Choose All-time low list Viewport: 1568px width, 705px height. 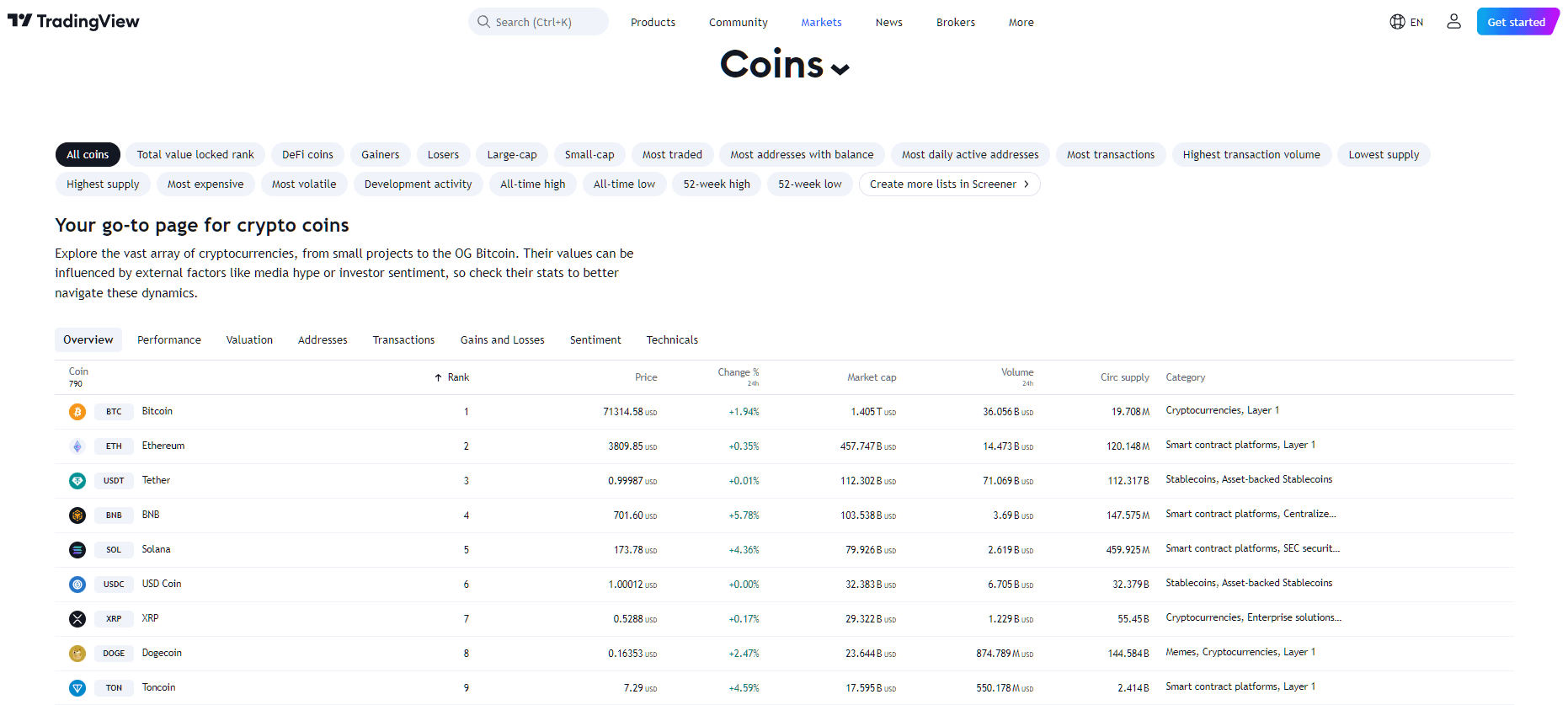click(x=624, y=184)
